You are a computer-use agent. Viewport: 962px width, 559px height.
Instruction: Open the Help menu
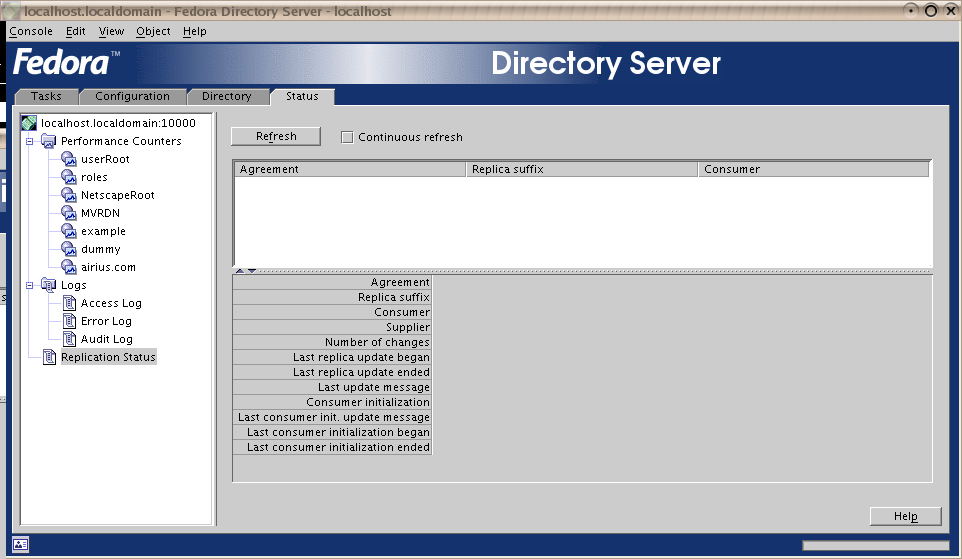(x=194, y=31)
